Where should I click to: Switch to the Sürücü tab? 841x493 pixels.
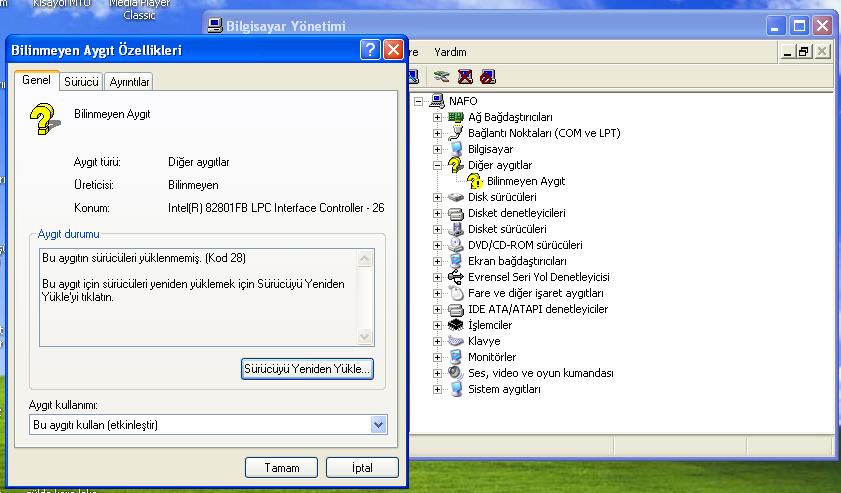point(81,82)
